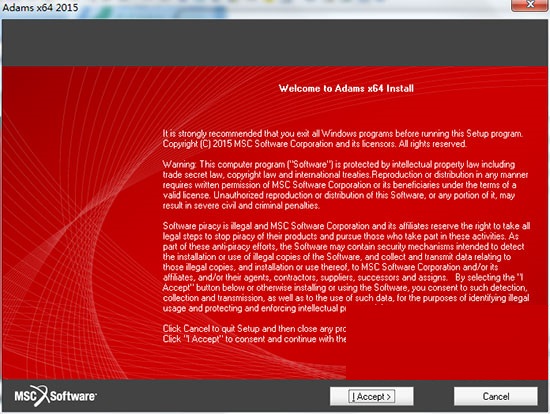Cancel the Adams installation

coord(496,396)
